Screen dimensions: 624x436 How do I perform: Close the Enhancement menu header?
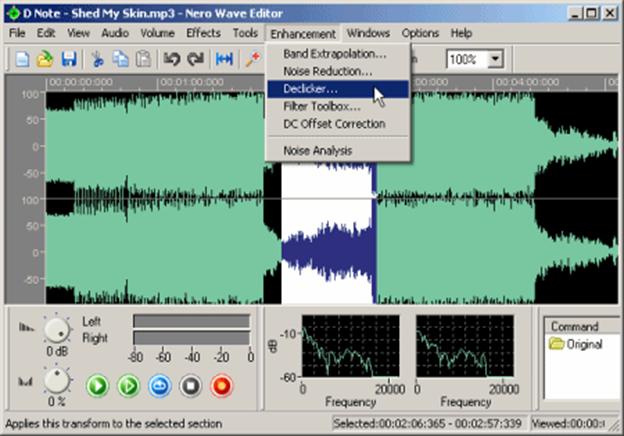(x=303, y=34)
